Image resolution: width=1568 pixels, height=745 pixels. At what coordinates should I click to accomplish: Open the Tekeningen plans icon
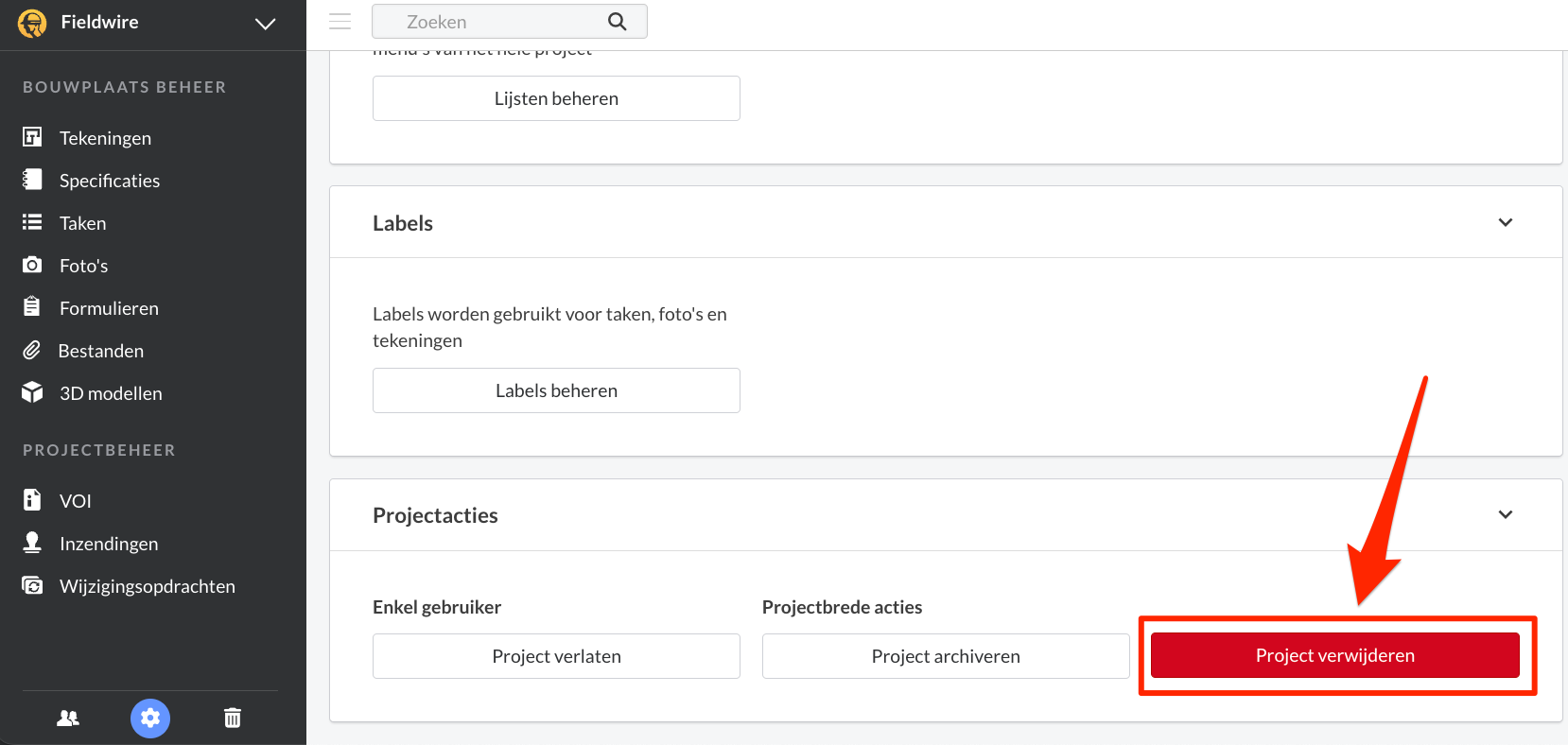[32, 138]
